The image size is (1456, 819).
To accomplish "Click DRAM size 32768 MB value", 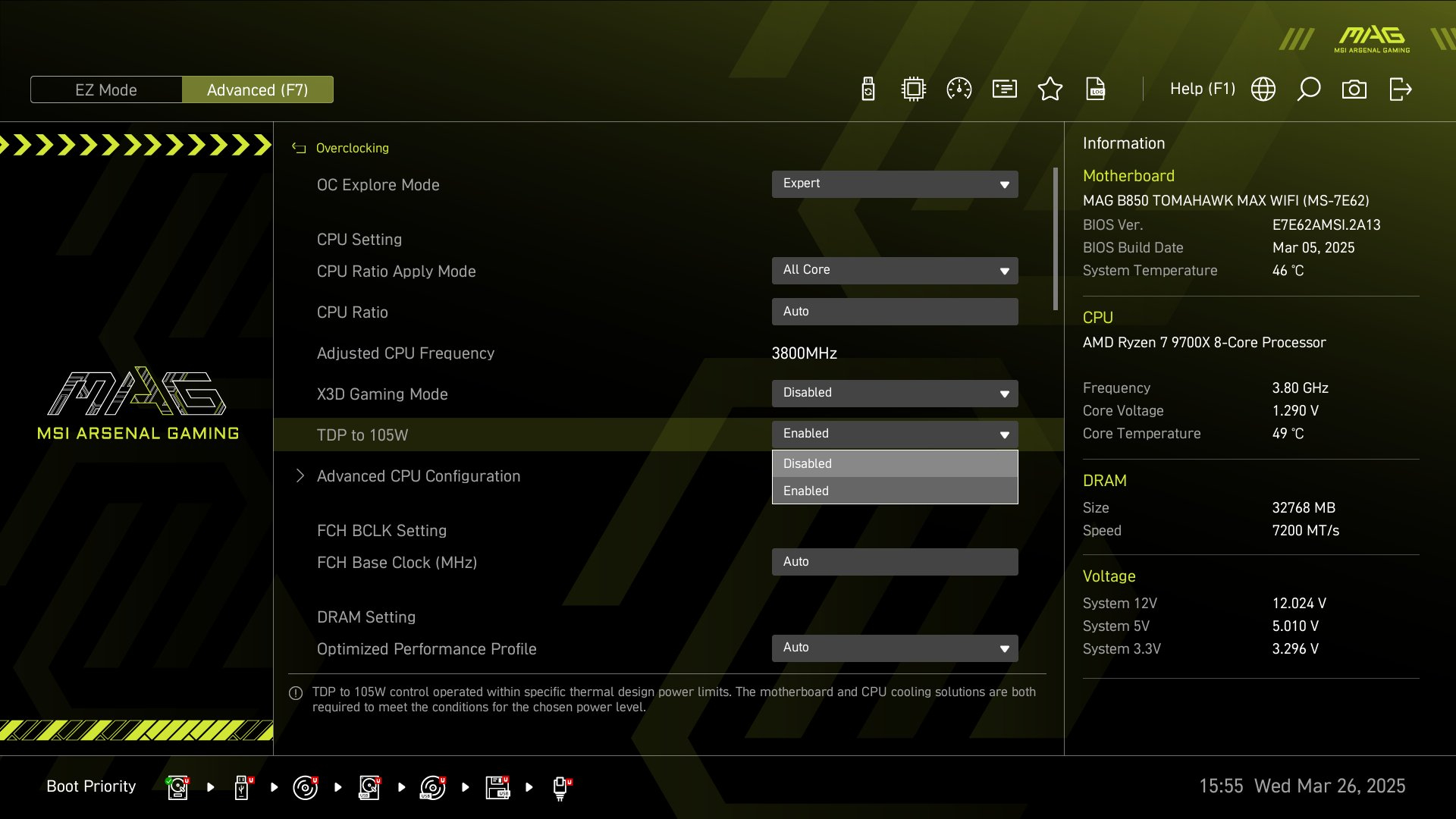I will 1304,508.
